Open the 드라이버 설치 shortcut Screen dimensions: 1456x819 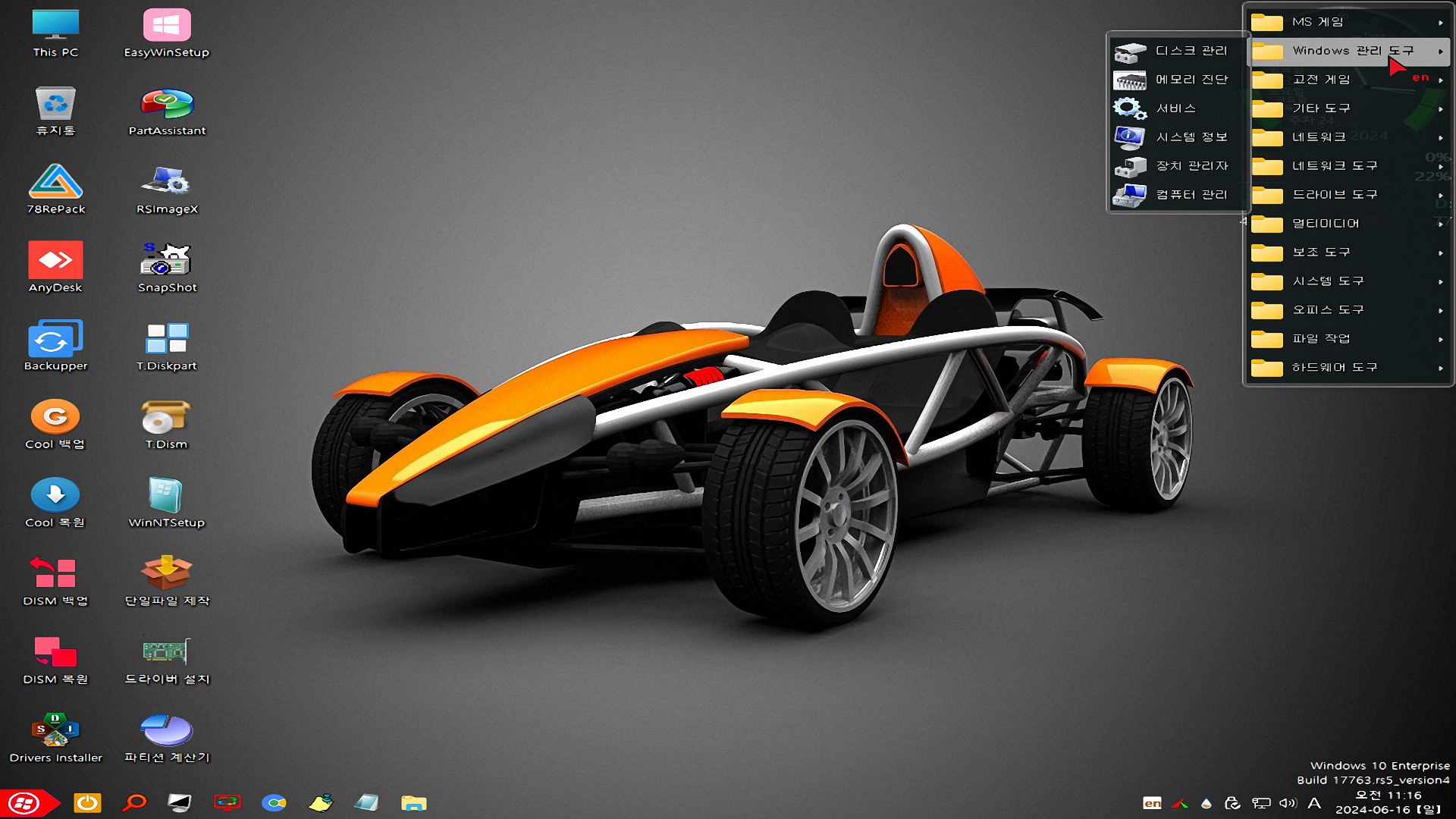(x=167, y=660)
